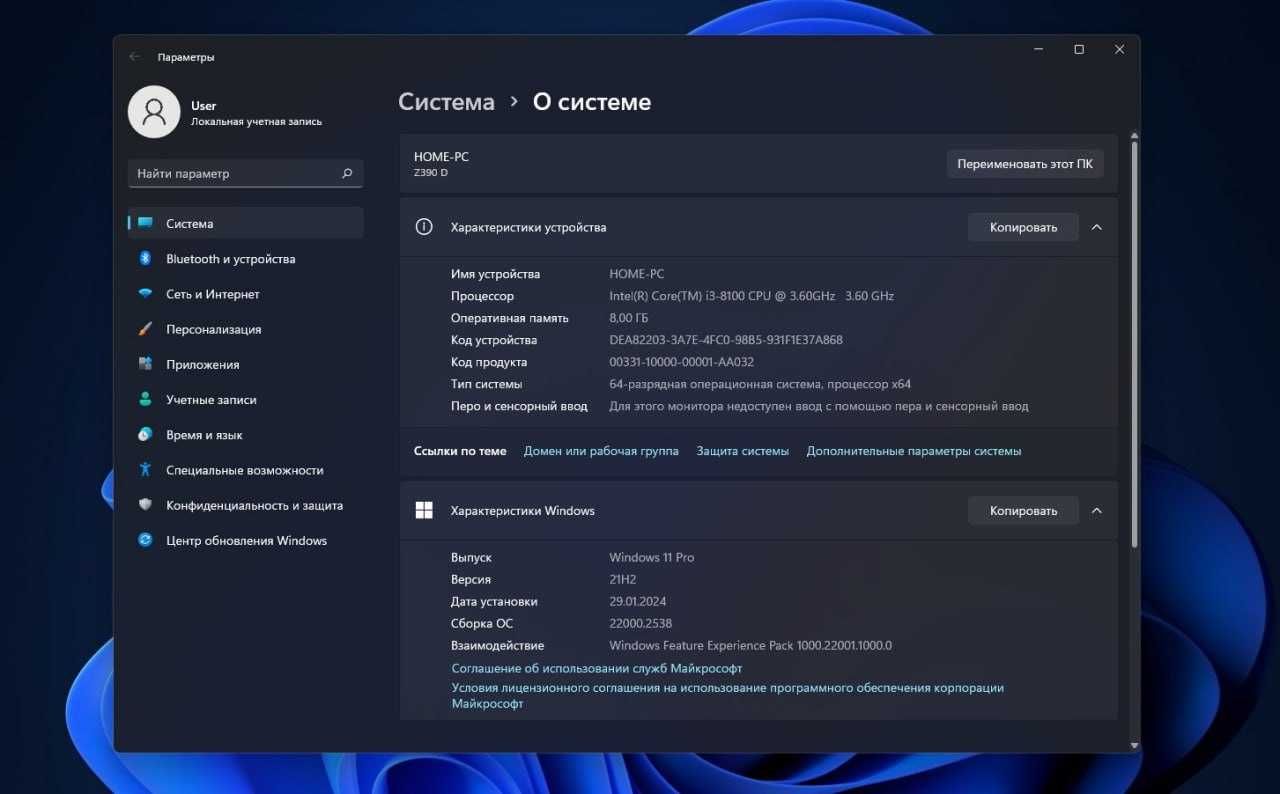
Task: Click the RAM value 8,00 ГБ
Action: [x=629, y=318]
